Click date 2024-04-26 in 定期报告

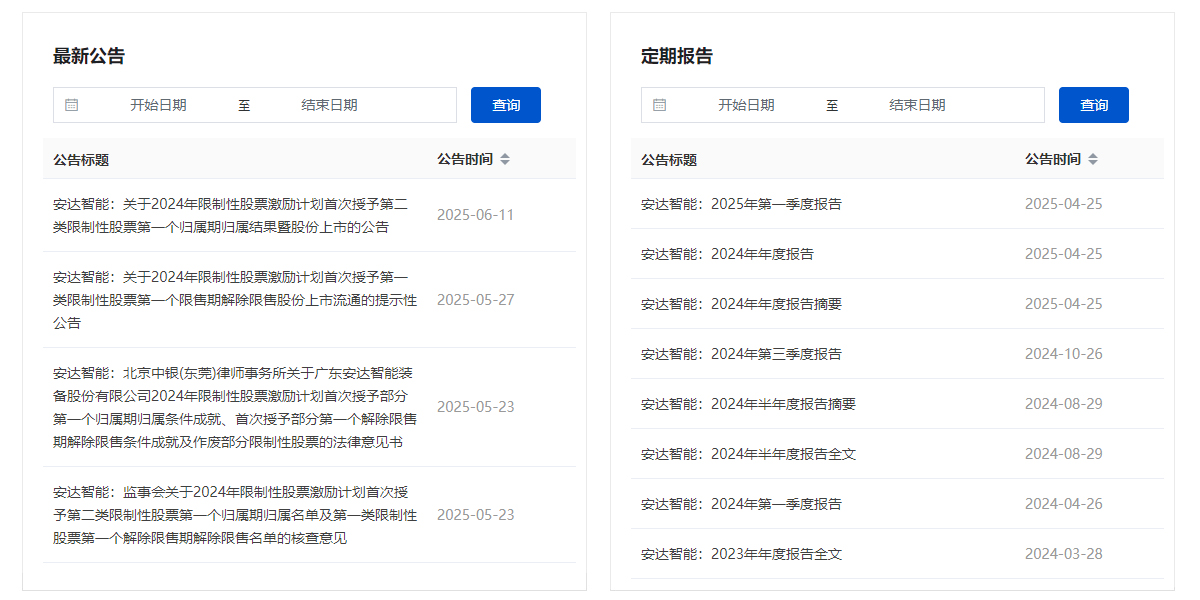click(1064, 504)
